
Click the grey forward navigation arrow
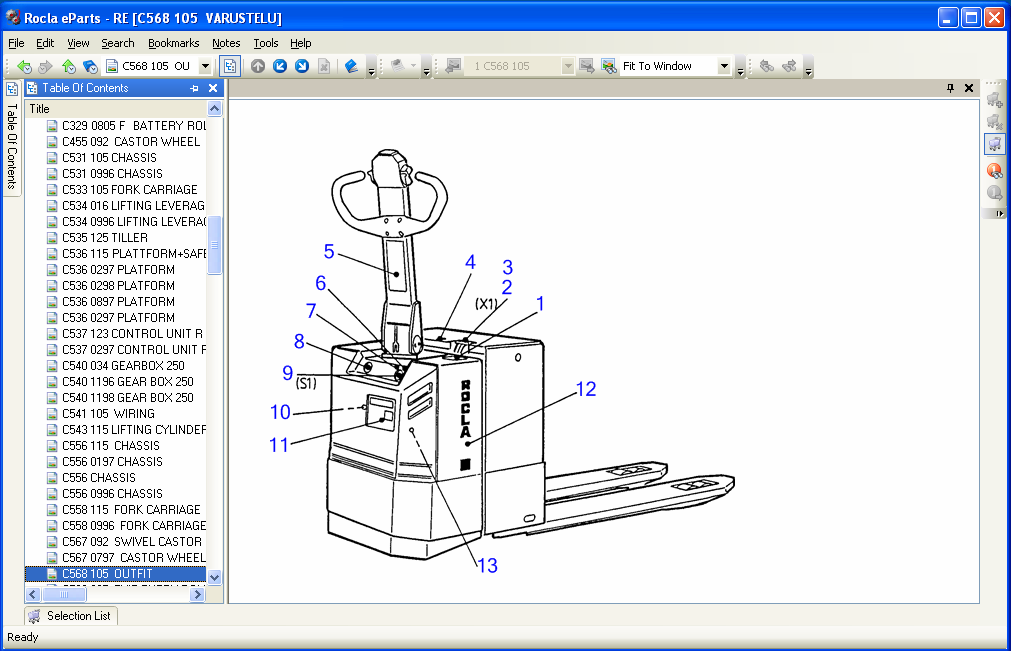45,66
